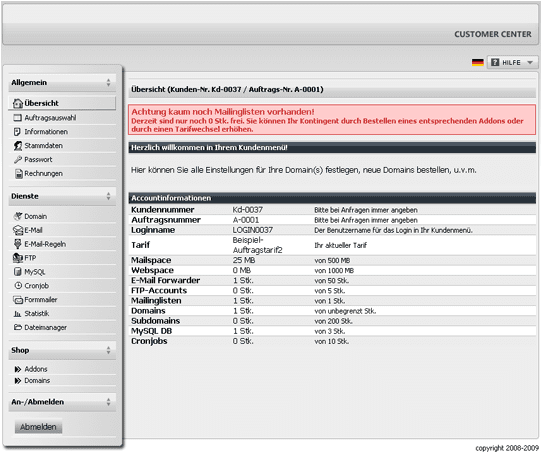Click the Stammdaten person icon
Viewport: 542px width, 454px height.
coord(18,146)
